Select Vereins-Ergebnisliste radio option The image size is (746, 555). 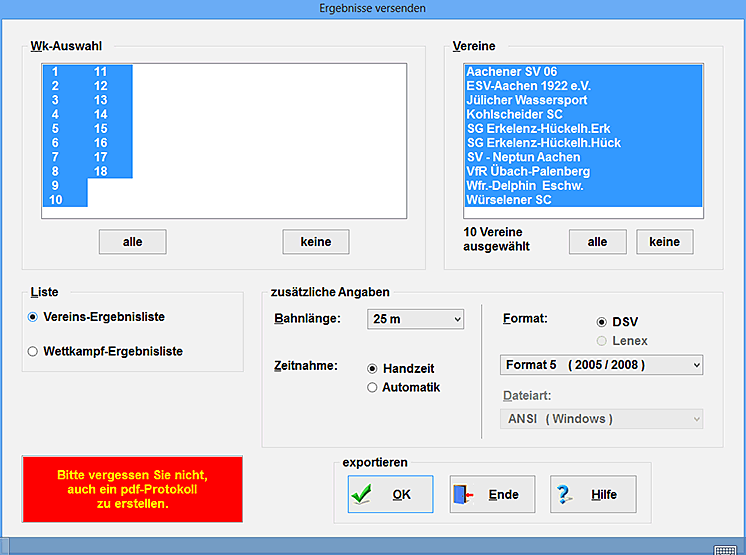pyautogui.click(x=33, y=317)
